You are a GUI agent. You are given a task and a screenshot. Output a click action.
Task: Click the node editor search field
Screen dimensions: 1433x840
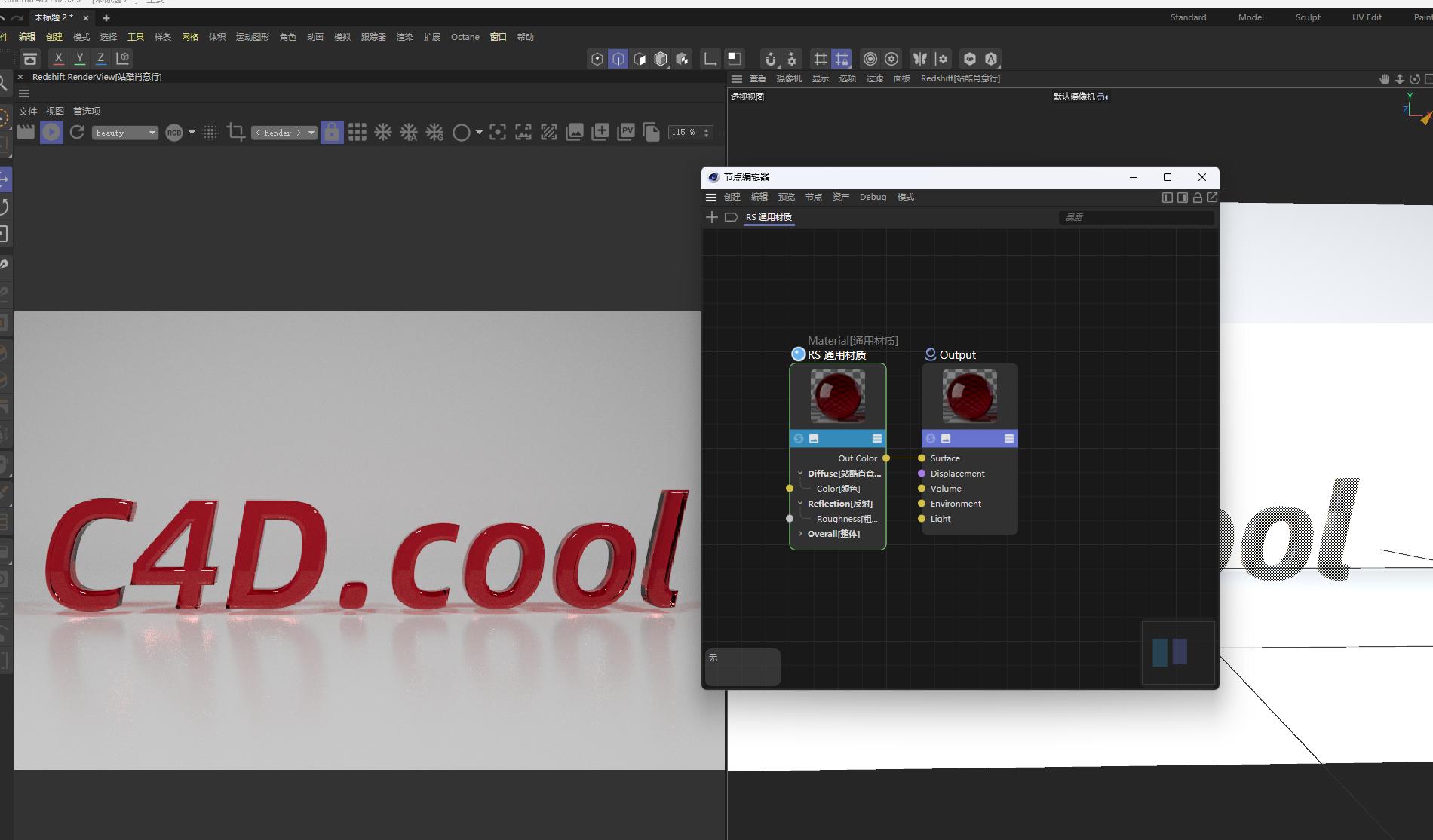click(1135, 217)
